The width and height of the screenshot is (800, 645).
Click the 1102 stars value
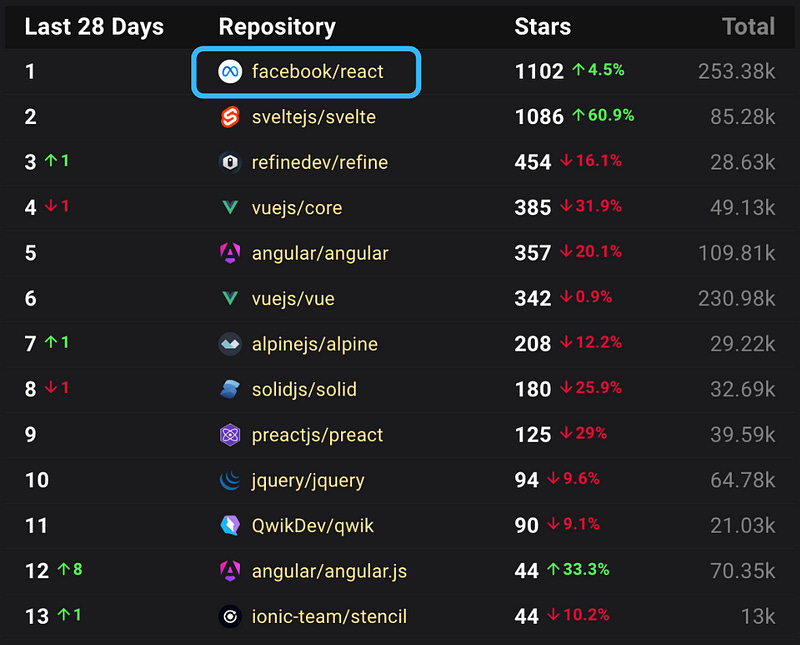(x=539, y=71)
